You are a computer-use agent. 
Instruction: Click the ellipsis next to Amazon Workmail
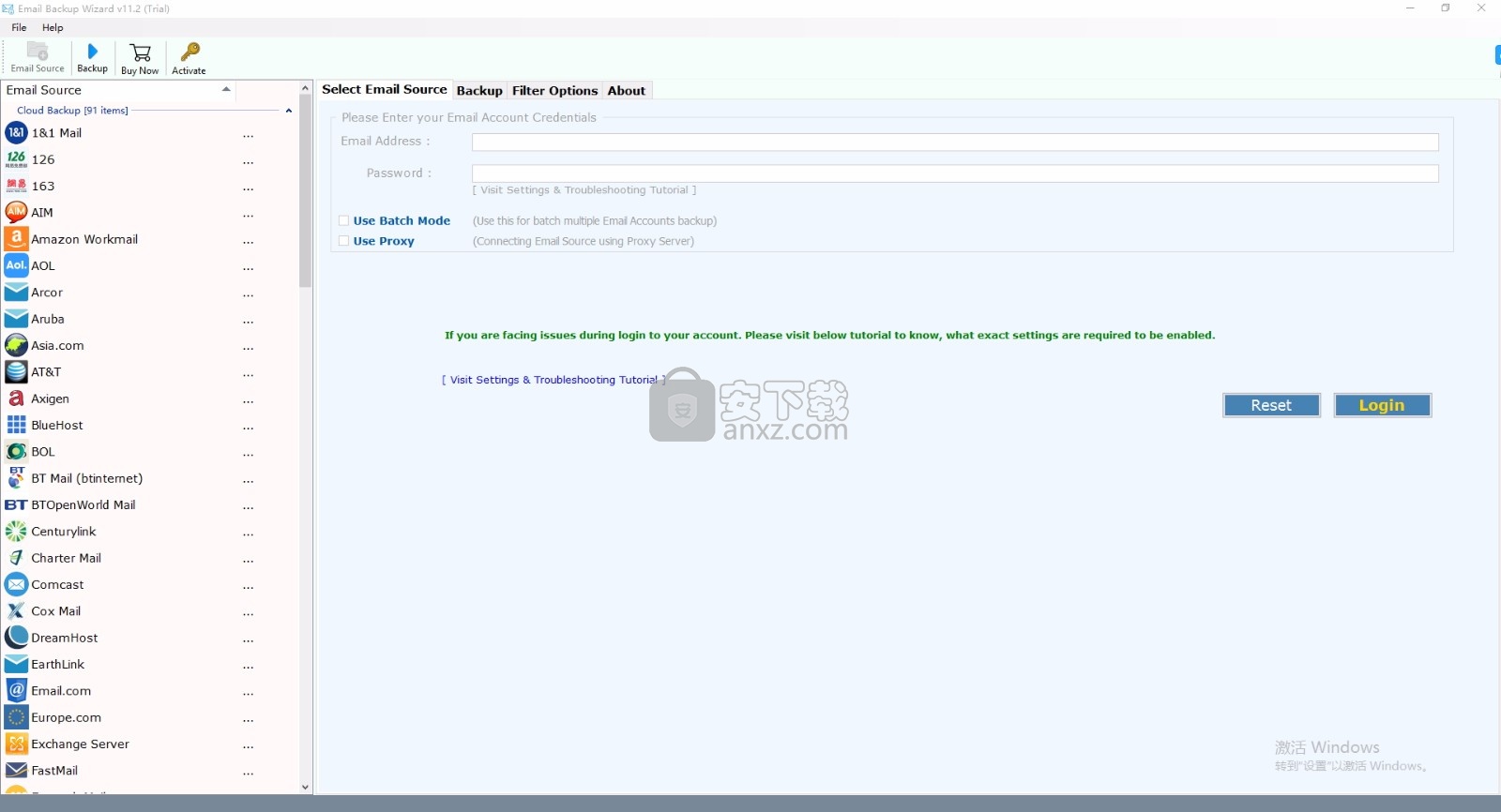tap(248, 242)
